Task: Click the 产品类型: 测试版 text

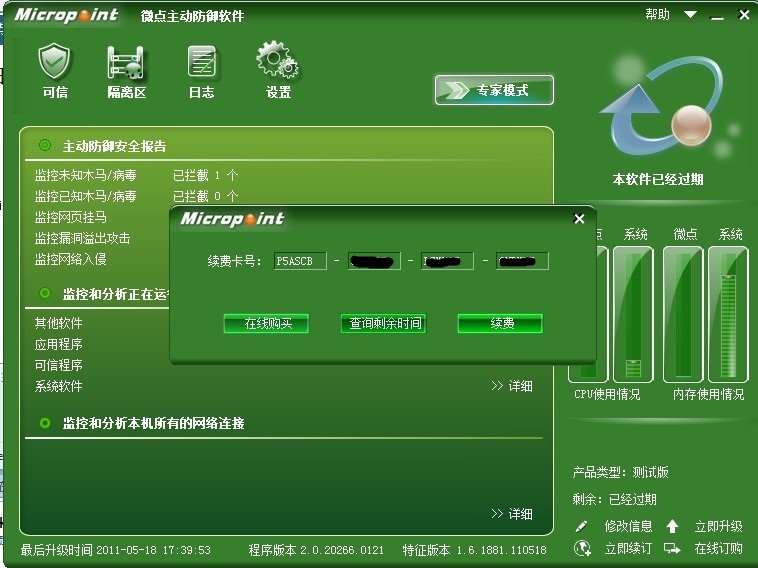Action: click(621, 472)
